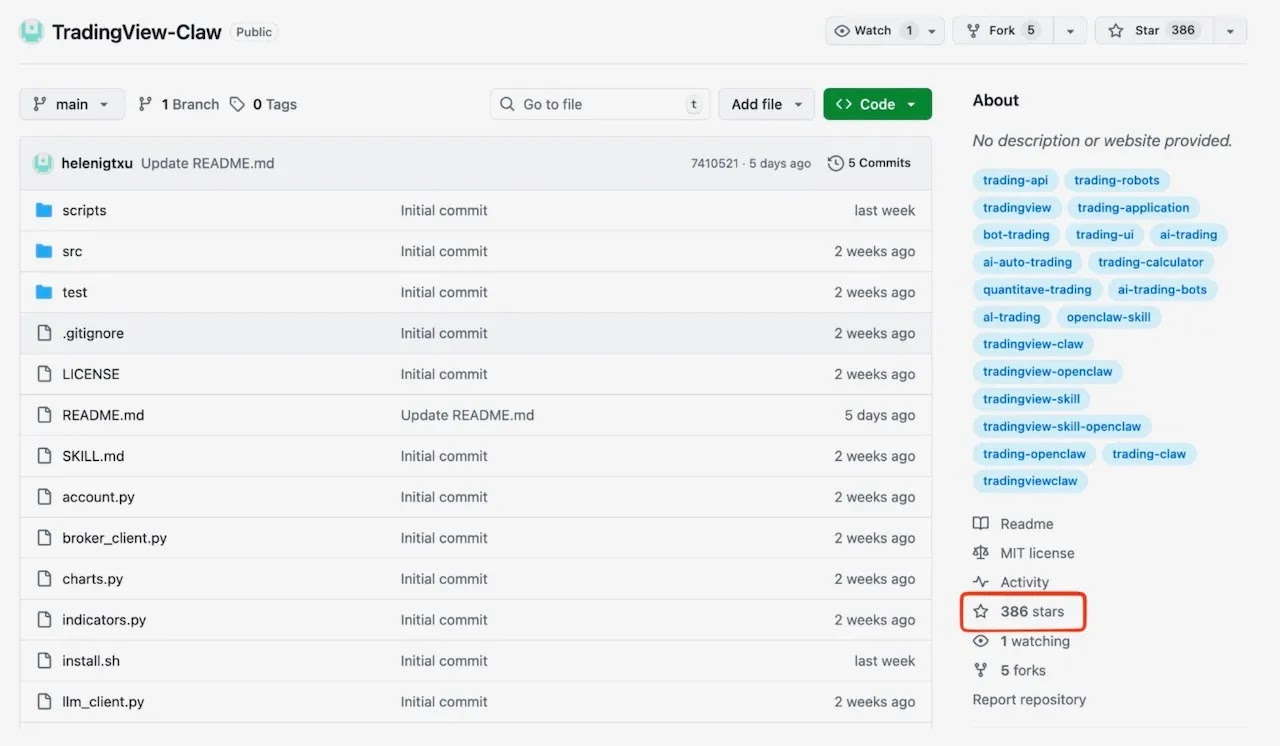
Task: Click the broker_client.py file icon
Action: click(x=44, y=538)
